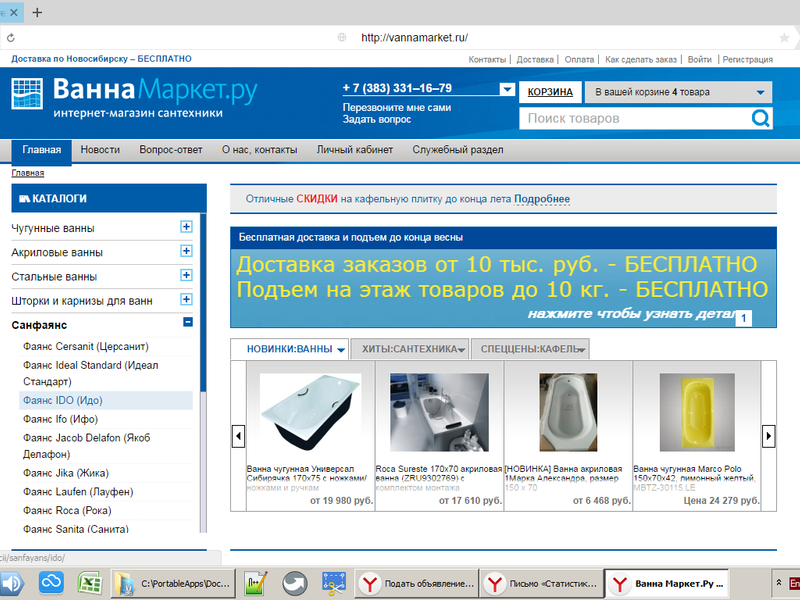Click Регистрация link
This screenshot has height=600, width=800.
pyautogui.click(x=747, y=60)
